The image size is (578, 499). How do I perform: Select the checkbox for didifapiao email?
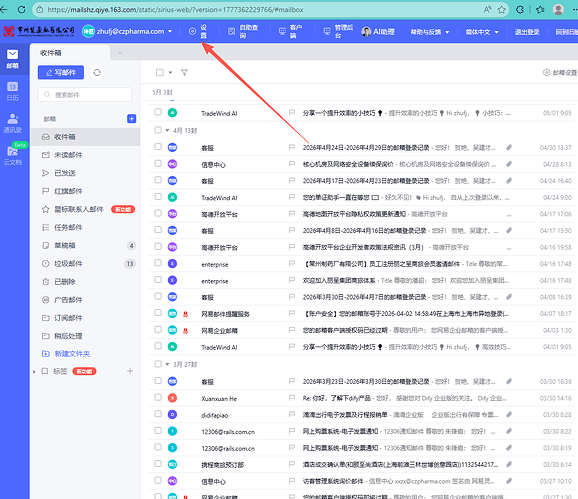(158, 414)
